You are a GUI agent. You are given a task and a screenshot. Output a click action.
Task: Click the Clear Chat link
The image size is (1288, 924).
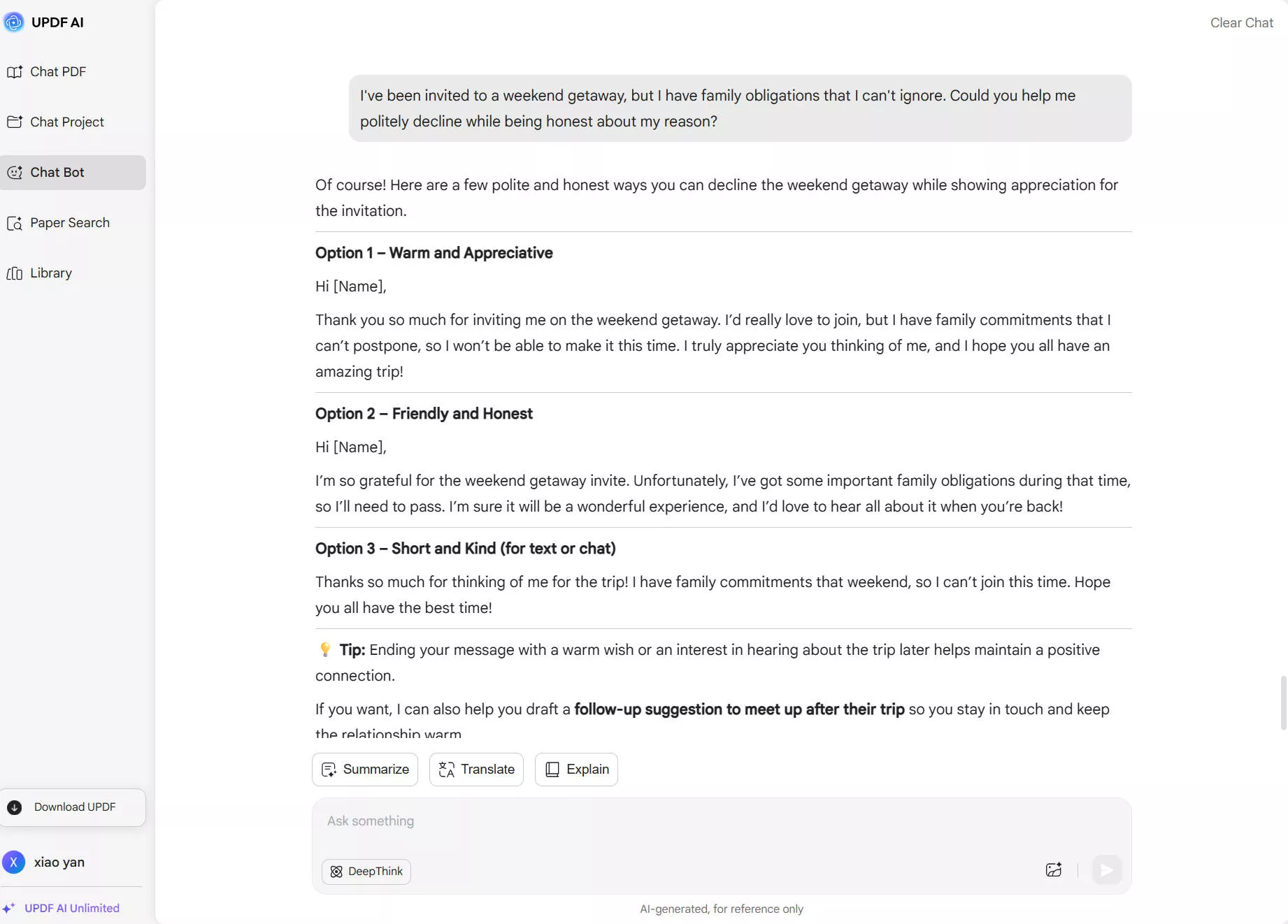click(x=1241, y=23)
